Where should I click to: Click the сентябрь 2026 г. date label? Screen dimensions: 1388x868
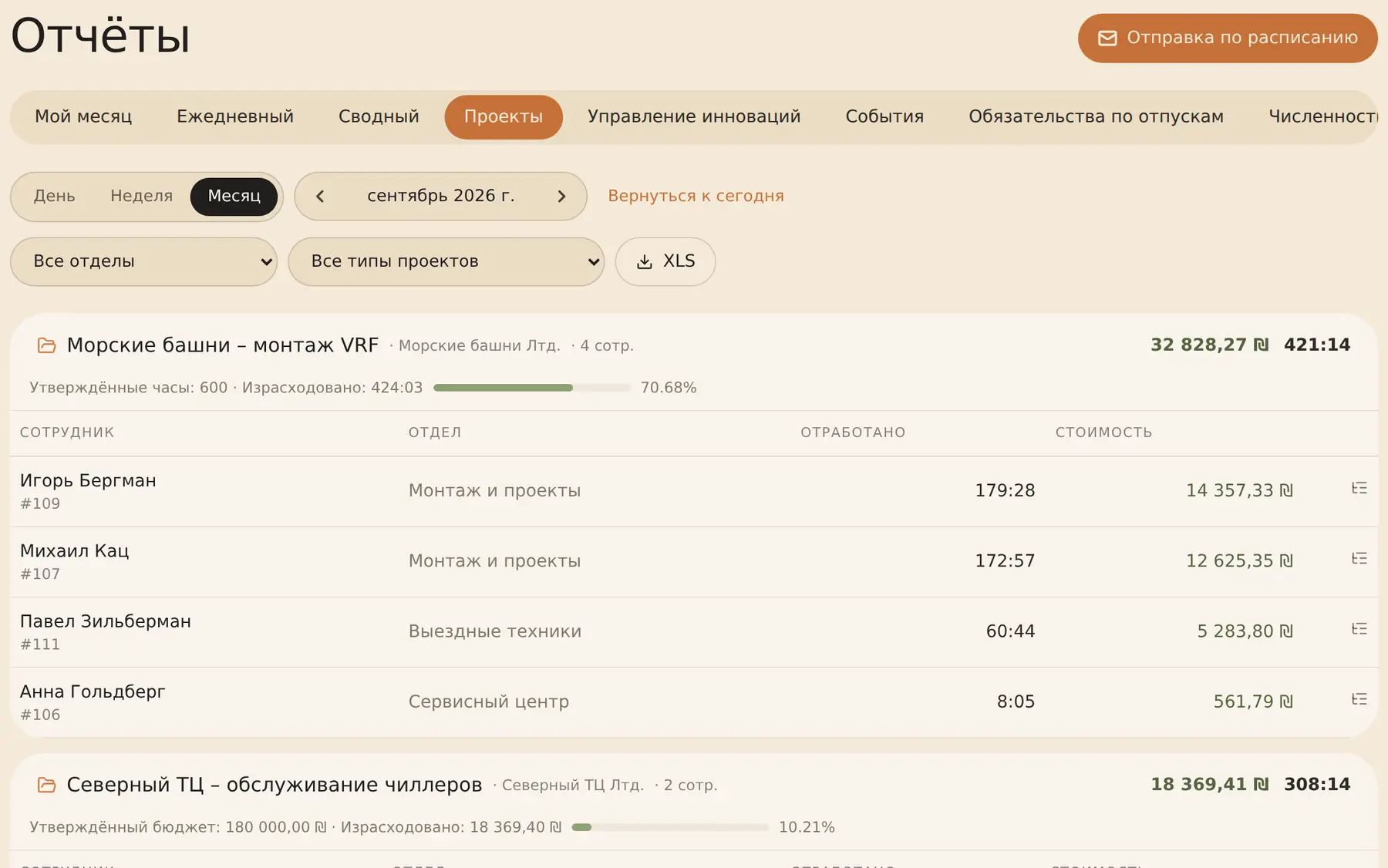coord(441,196)
